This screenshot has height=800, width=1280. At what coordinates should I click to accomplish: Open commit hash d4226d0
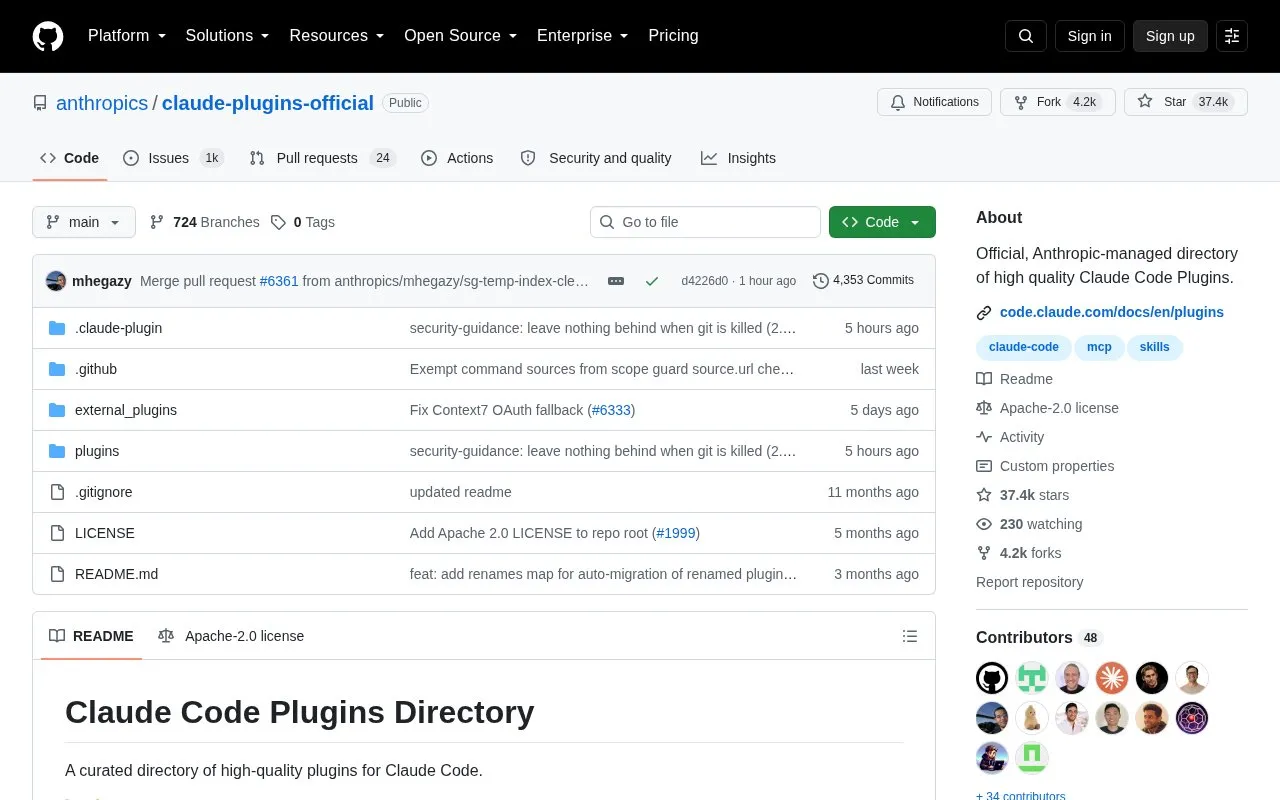coord(705,281)
